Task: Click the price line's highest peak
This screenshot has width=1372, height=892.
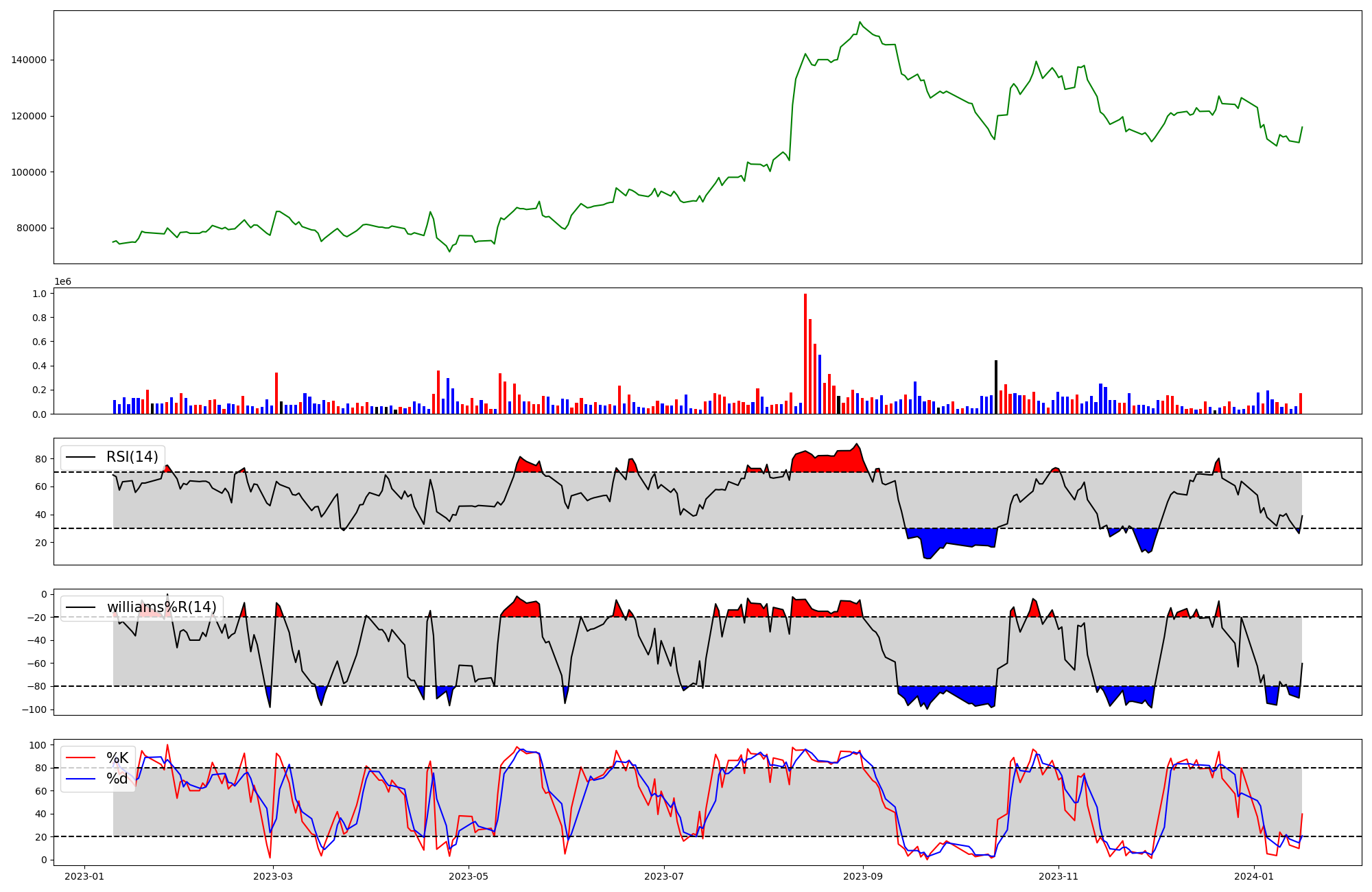Action: tap(860, 23)
